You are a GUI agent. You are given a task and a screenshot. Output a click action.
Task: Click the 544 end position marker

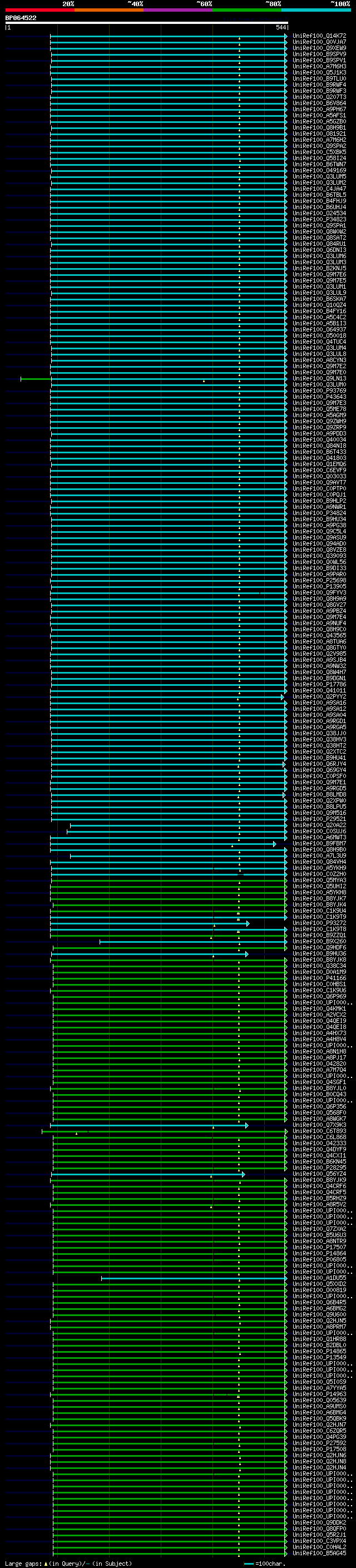(x=280, y=27)
